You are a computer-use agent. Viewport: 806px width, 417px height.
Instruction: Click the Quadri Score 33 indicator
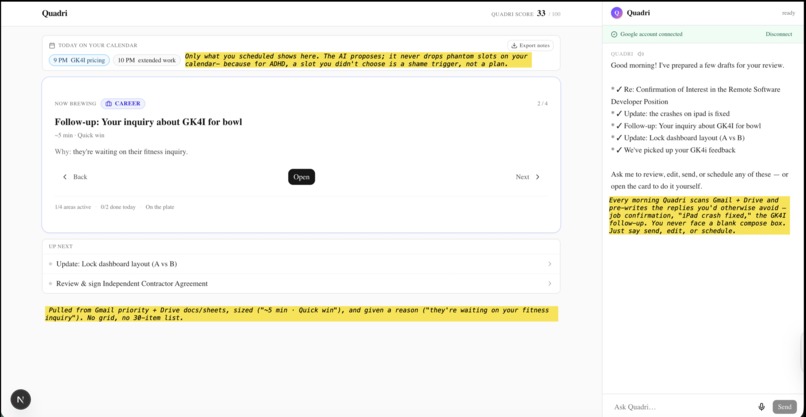point(525,14)
